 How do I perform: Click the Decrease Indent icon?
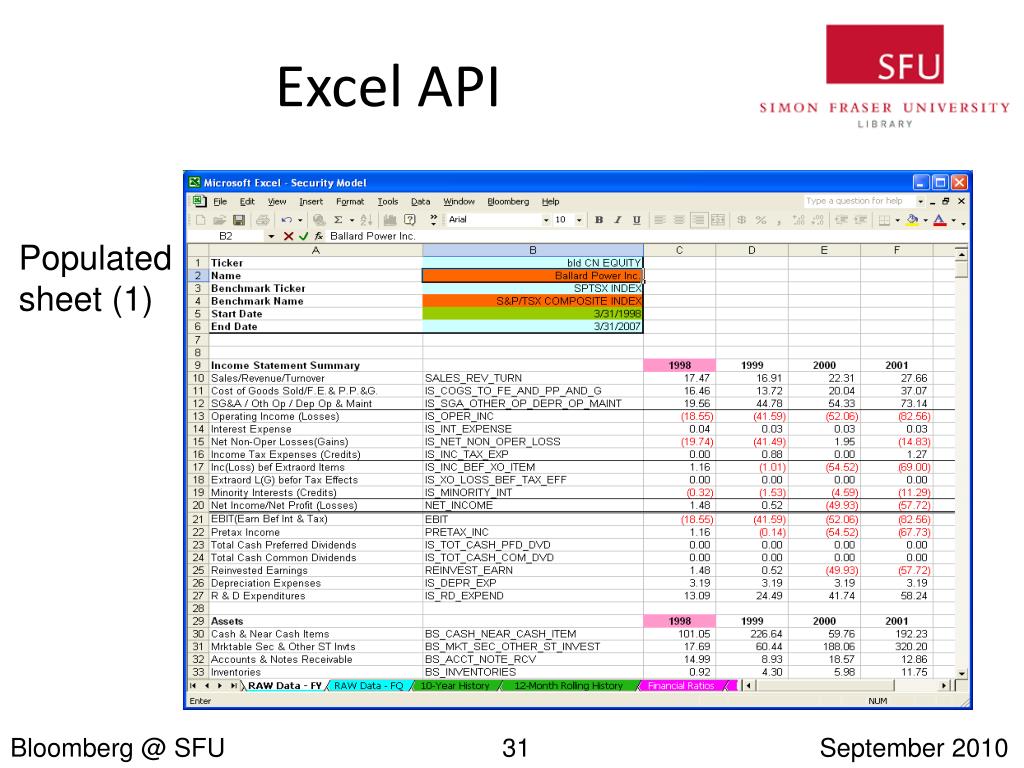[841, 220]
